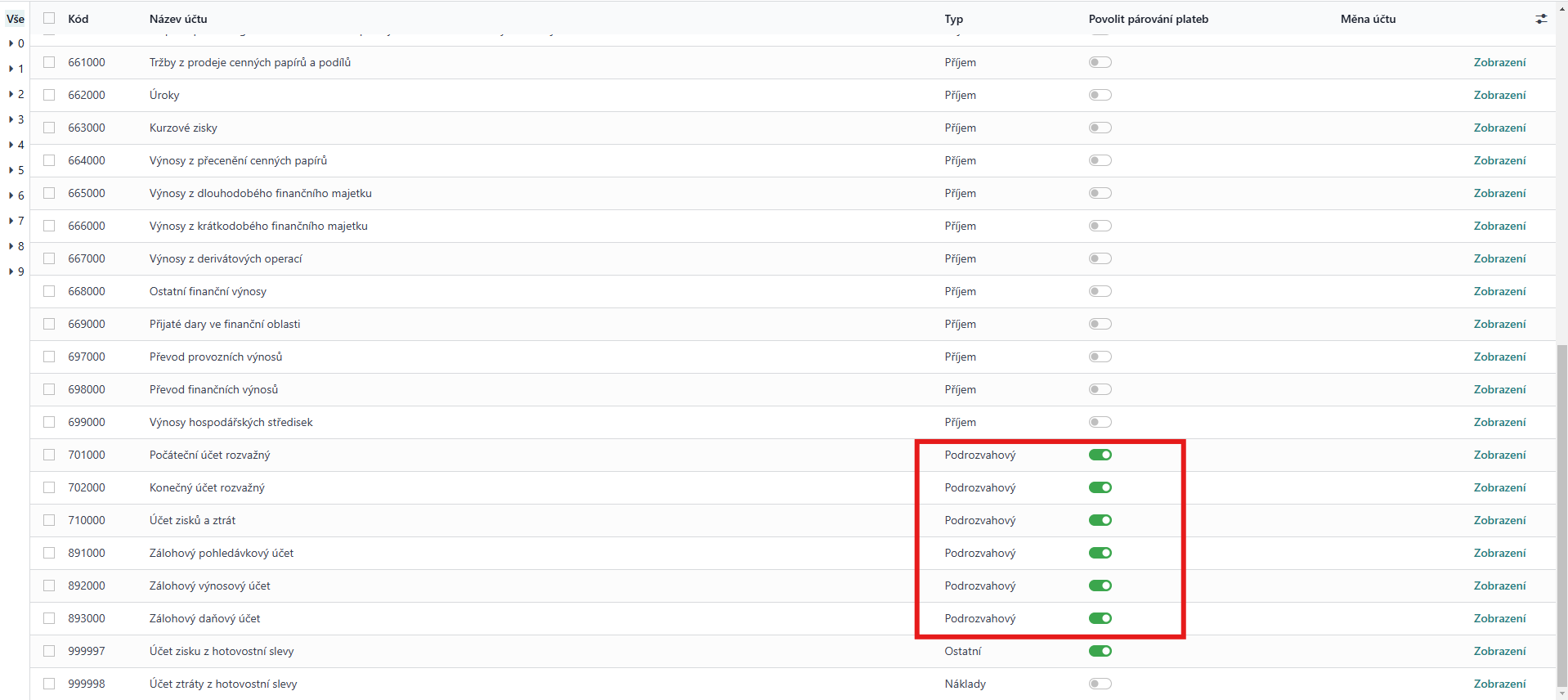Check the box for account 662000
The height and width of the screenshot is (700, 1568).
pos(49,95)
